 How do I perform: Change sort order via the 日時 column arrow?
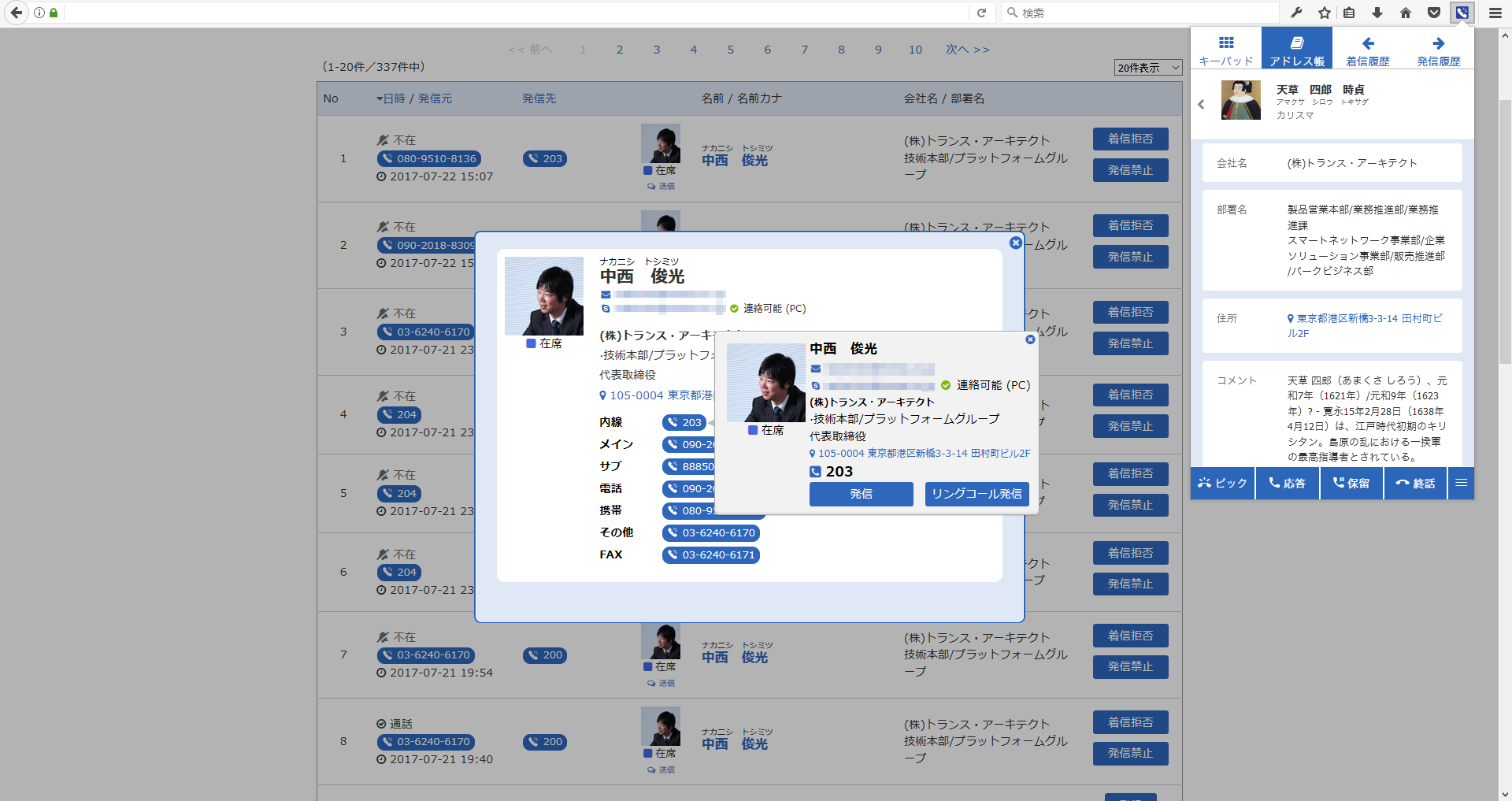tap(380, 98)
